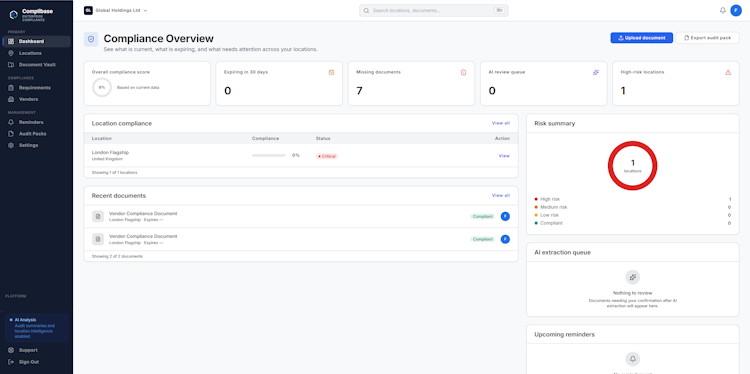Open the Global Holdings Ltd organization dropdown

tap(116, 10)
